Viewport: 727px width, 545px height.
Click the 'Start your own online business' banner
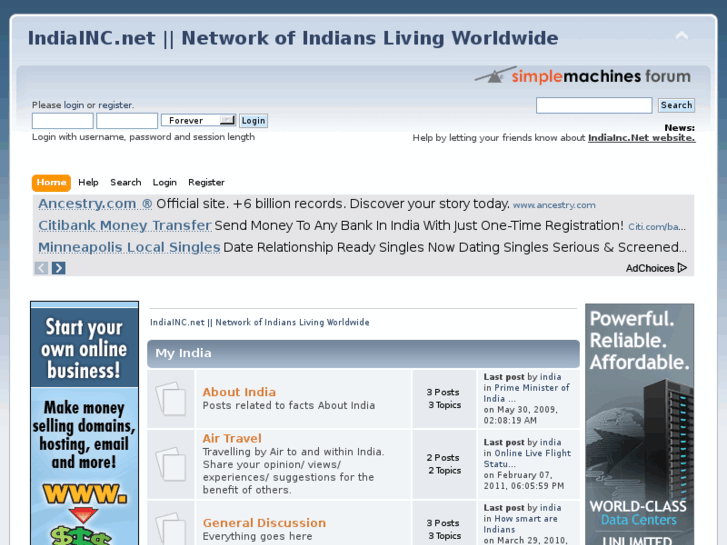pos(84,423)
